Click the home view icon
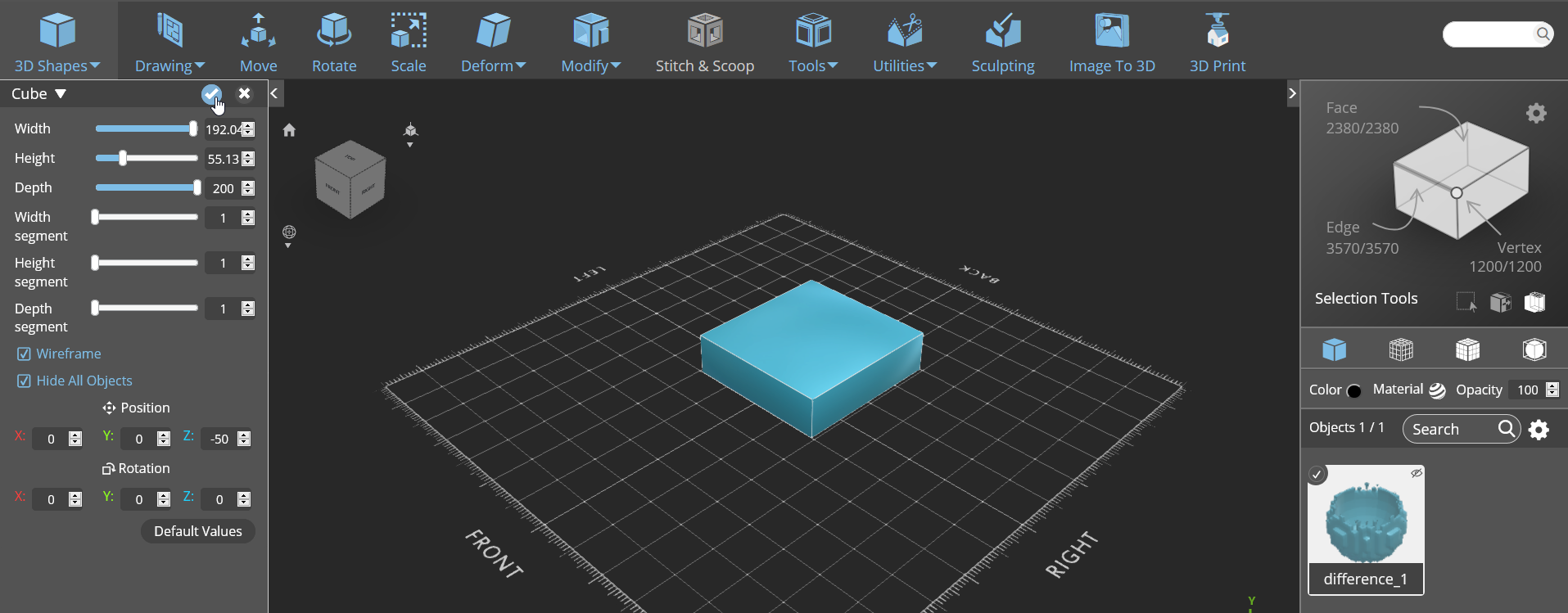Viewport: 1568px width, 613px height. tap(289, 129)
